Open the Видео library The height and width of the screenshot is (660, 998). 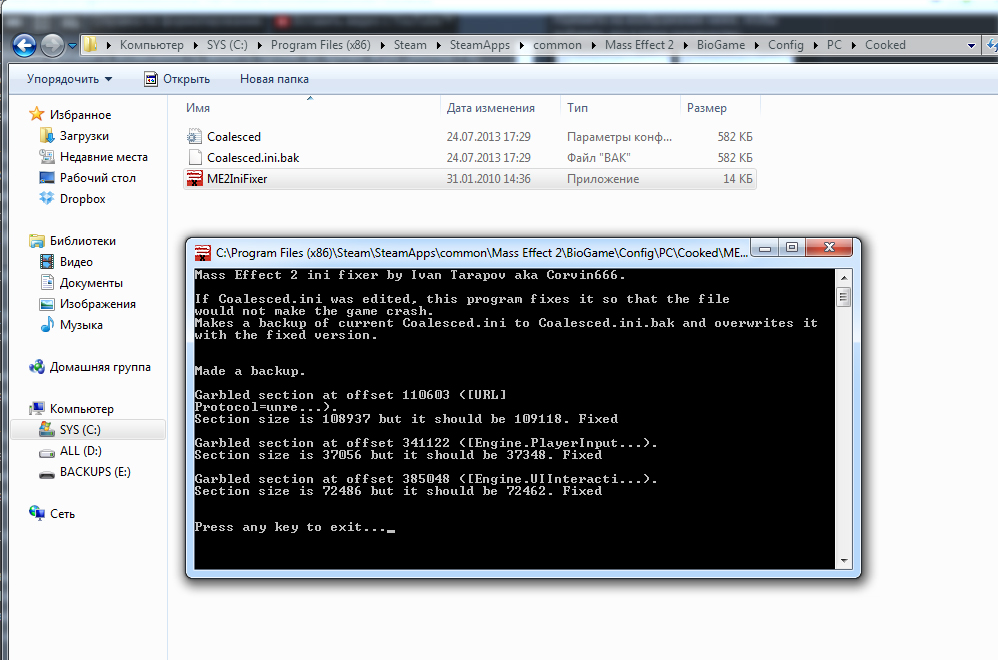click(76, 262)
